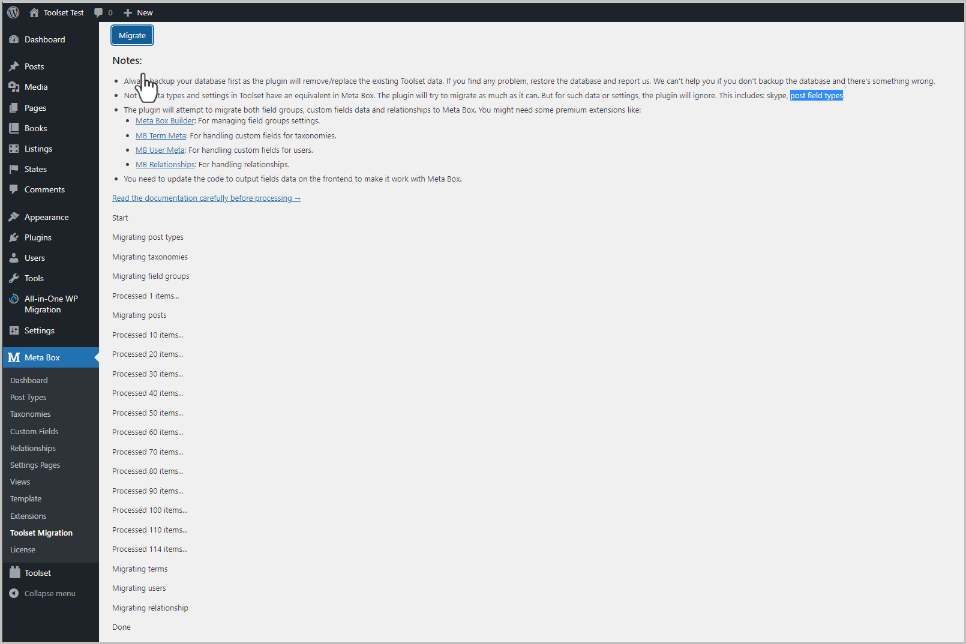Viewport: 966px width, 644px height.
Task: Click the Dashboard gauge icon in sidebar
Action: (x=14, y=39)
